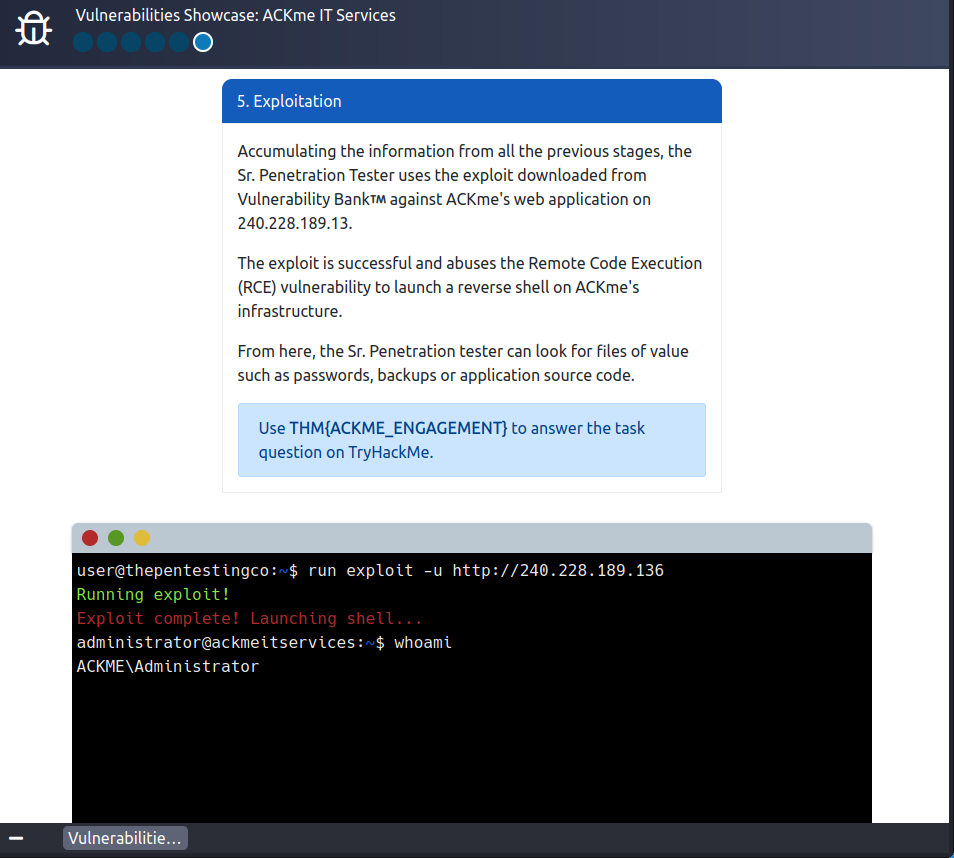Click the green 'Running exploit!' terminal line
This screenshot has height=858, width=954.
point(153,595)
